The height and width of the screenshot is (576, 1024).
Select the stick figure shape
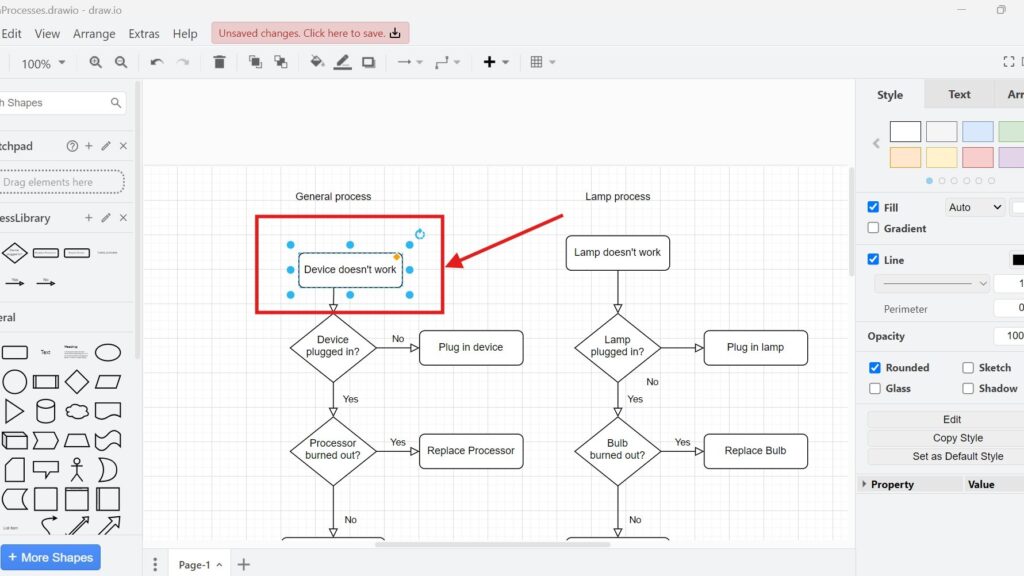tap(76, 467)
